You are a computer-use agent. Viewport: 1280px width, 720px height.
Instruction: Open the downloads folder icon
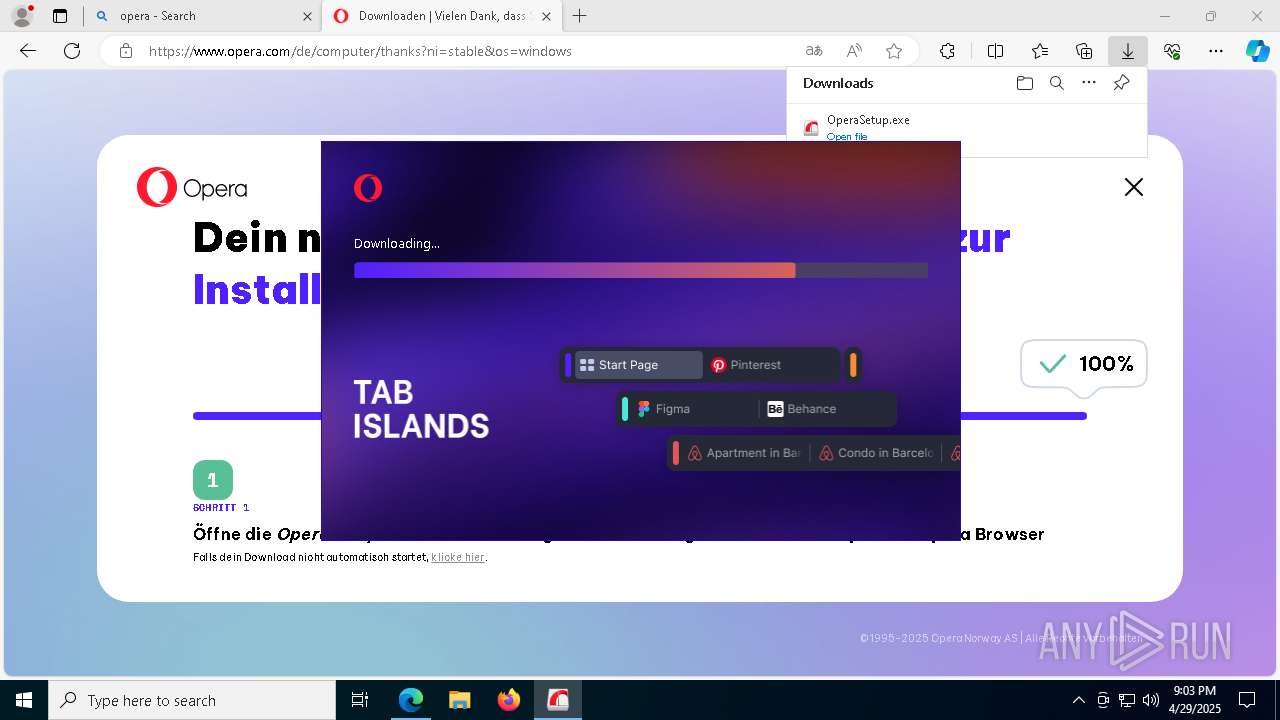pos(1024,83)
